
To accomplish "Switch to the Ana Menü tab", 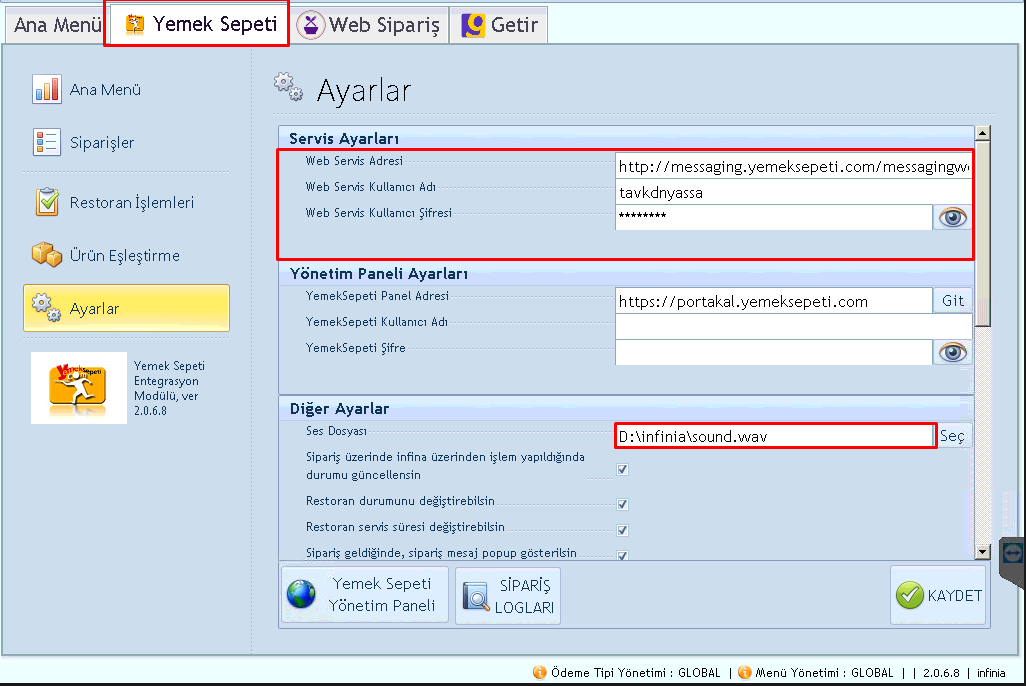I will tap(57, 25).
